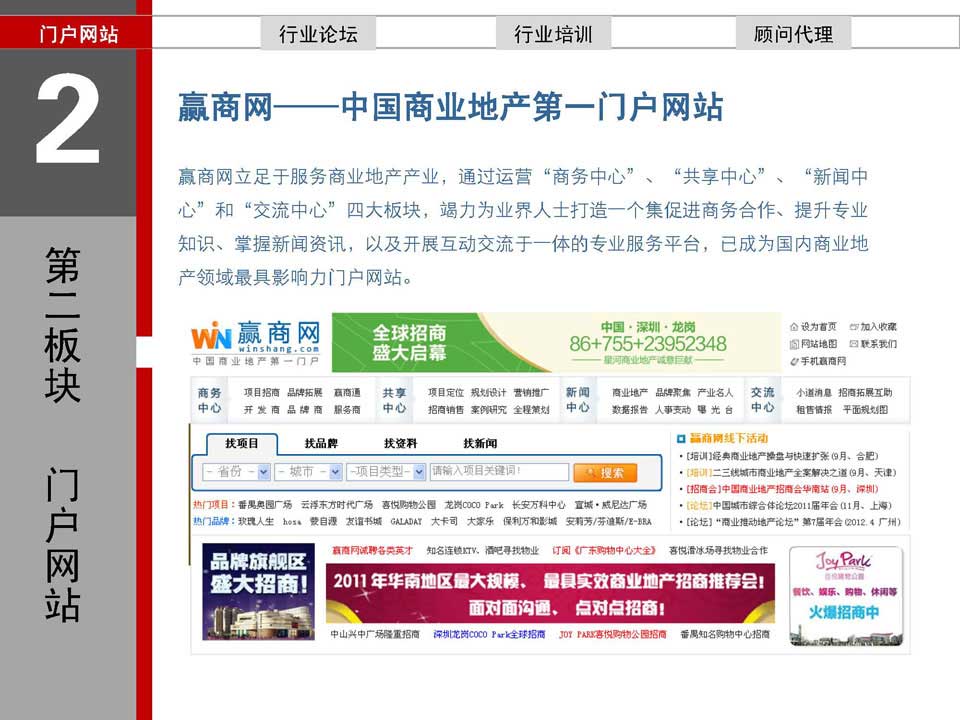Click the 设为首页 home icon
The height and width of the screenshot is (720, 960).
[x=794, y=327]
